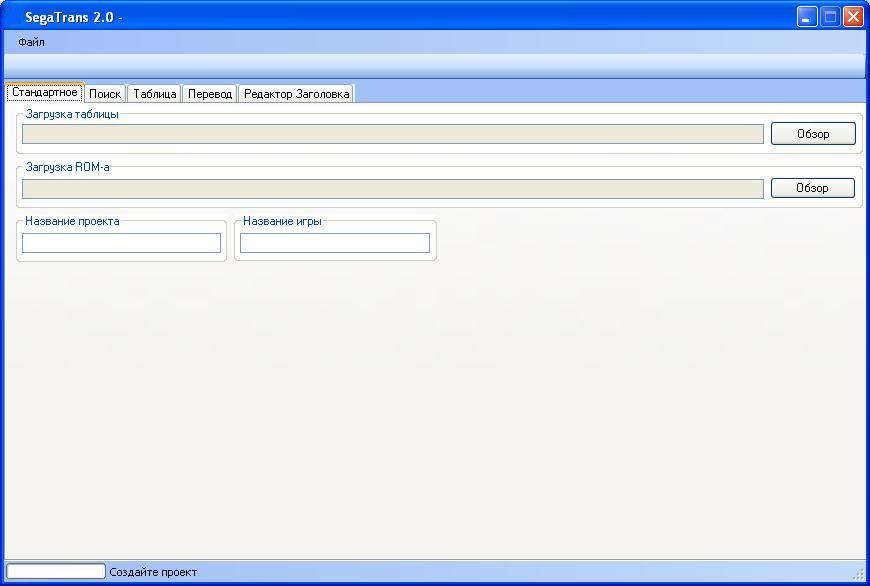Click the Загрузка ROM-а path field
The width and height of the screenshot is (870, 586).
[393, 189]
